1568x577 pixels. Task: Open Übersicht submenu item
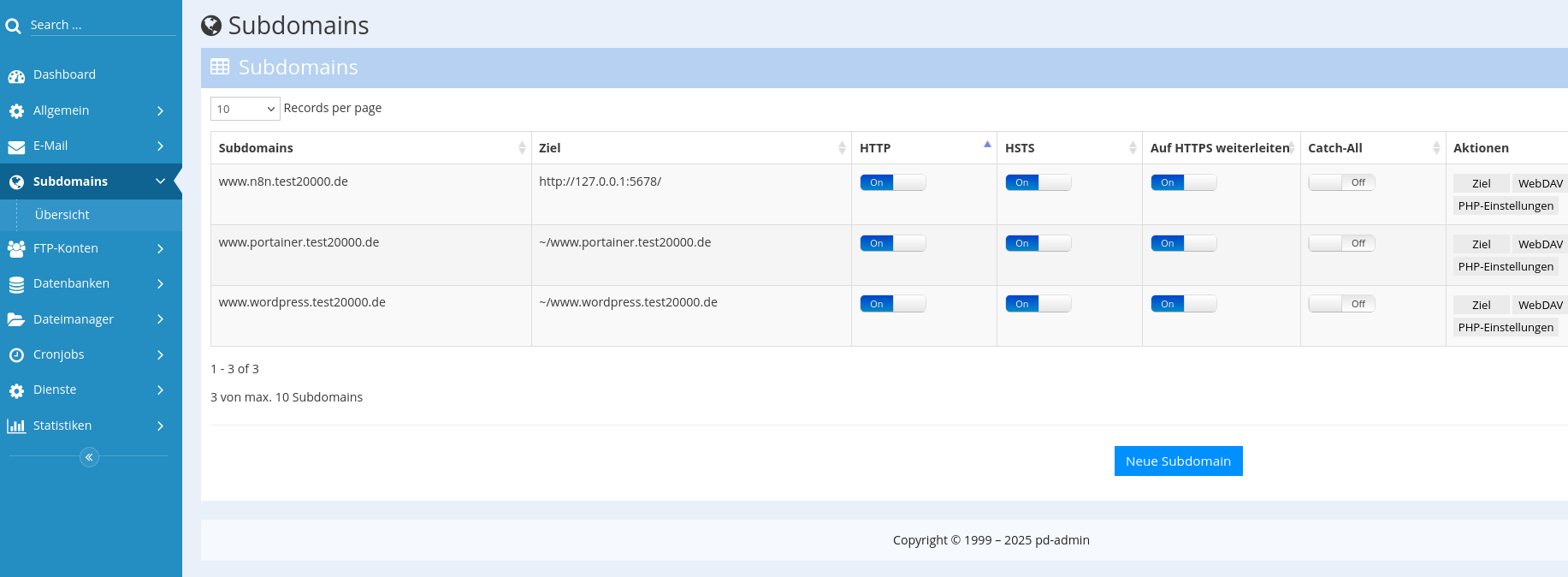62,215
